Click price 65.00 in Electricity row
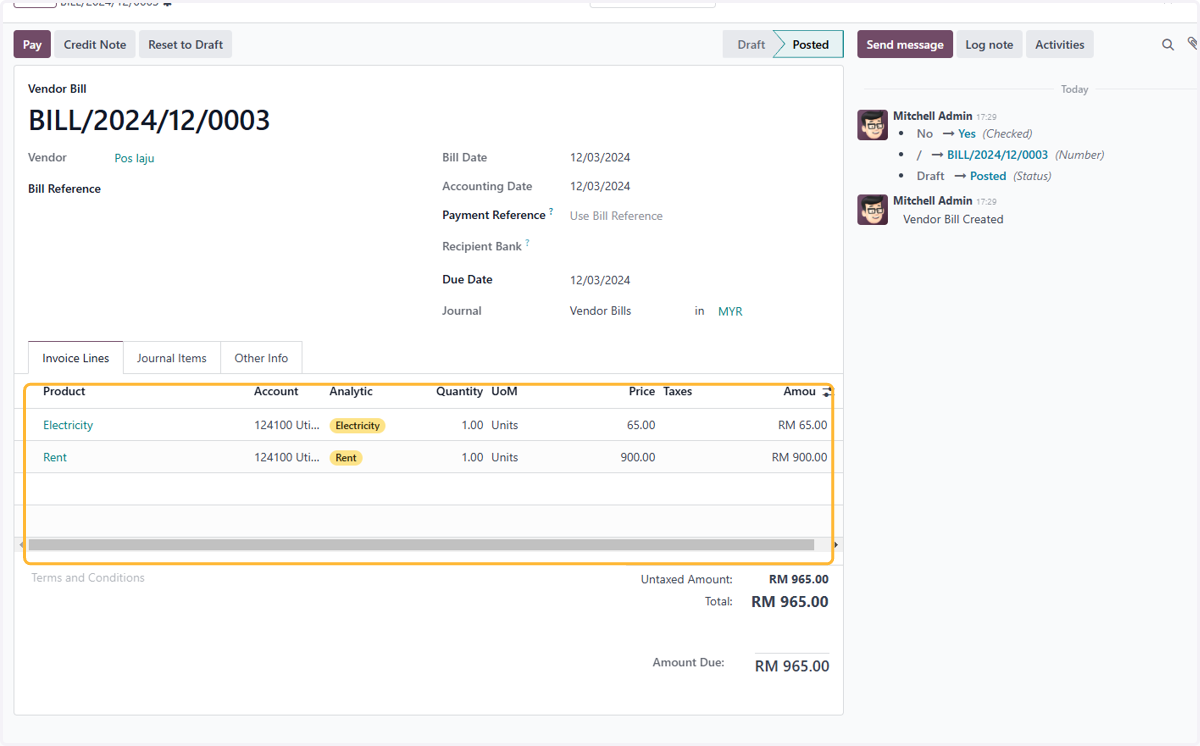 641,425
